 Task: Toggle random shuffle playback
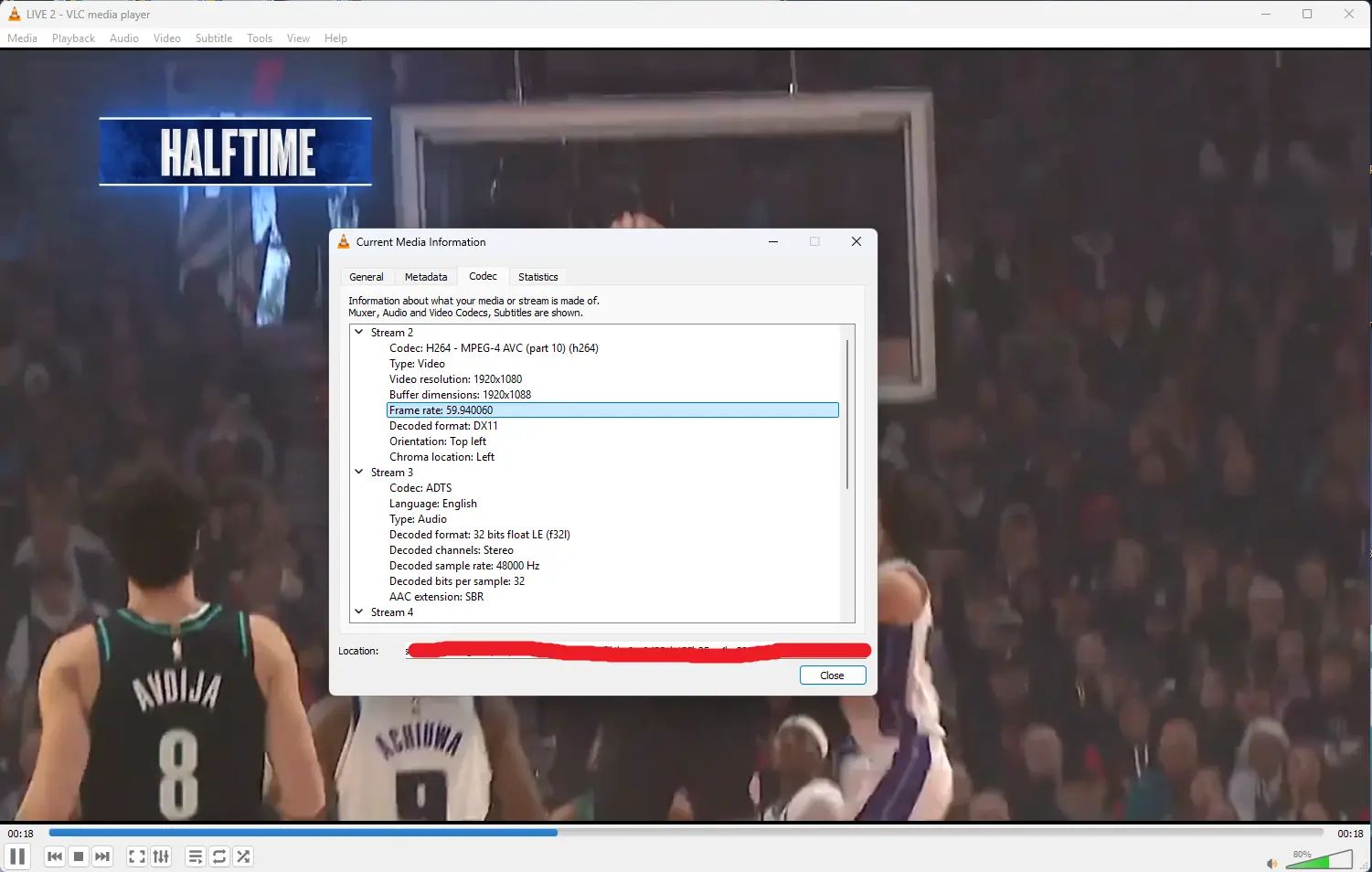[243, 856]
